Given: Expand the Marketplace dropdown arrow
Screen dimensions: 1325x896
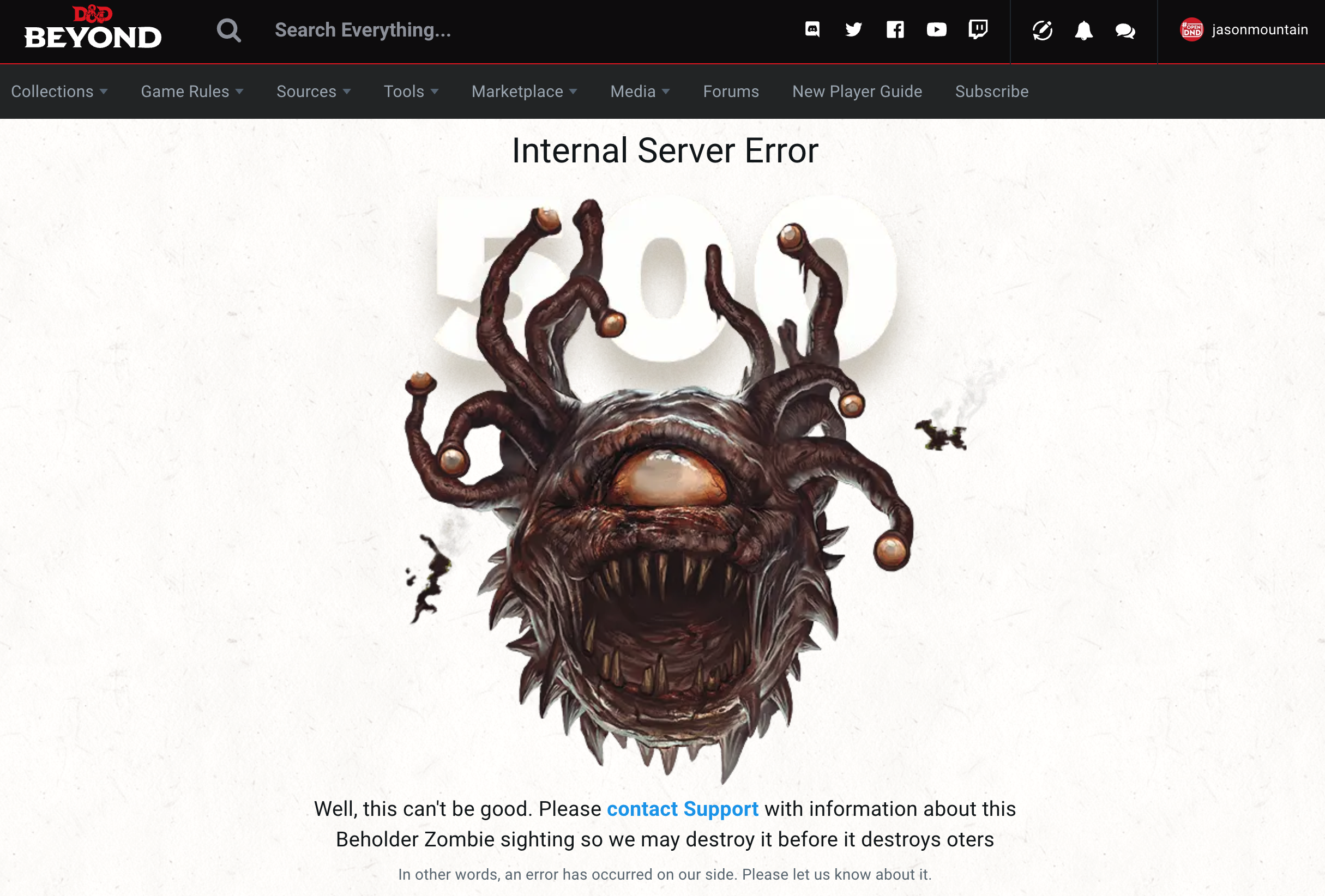Looking at the screenshot, I should pyautogui.click(x=573, y=92).
